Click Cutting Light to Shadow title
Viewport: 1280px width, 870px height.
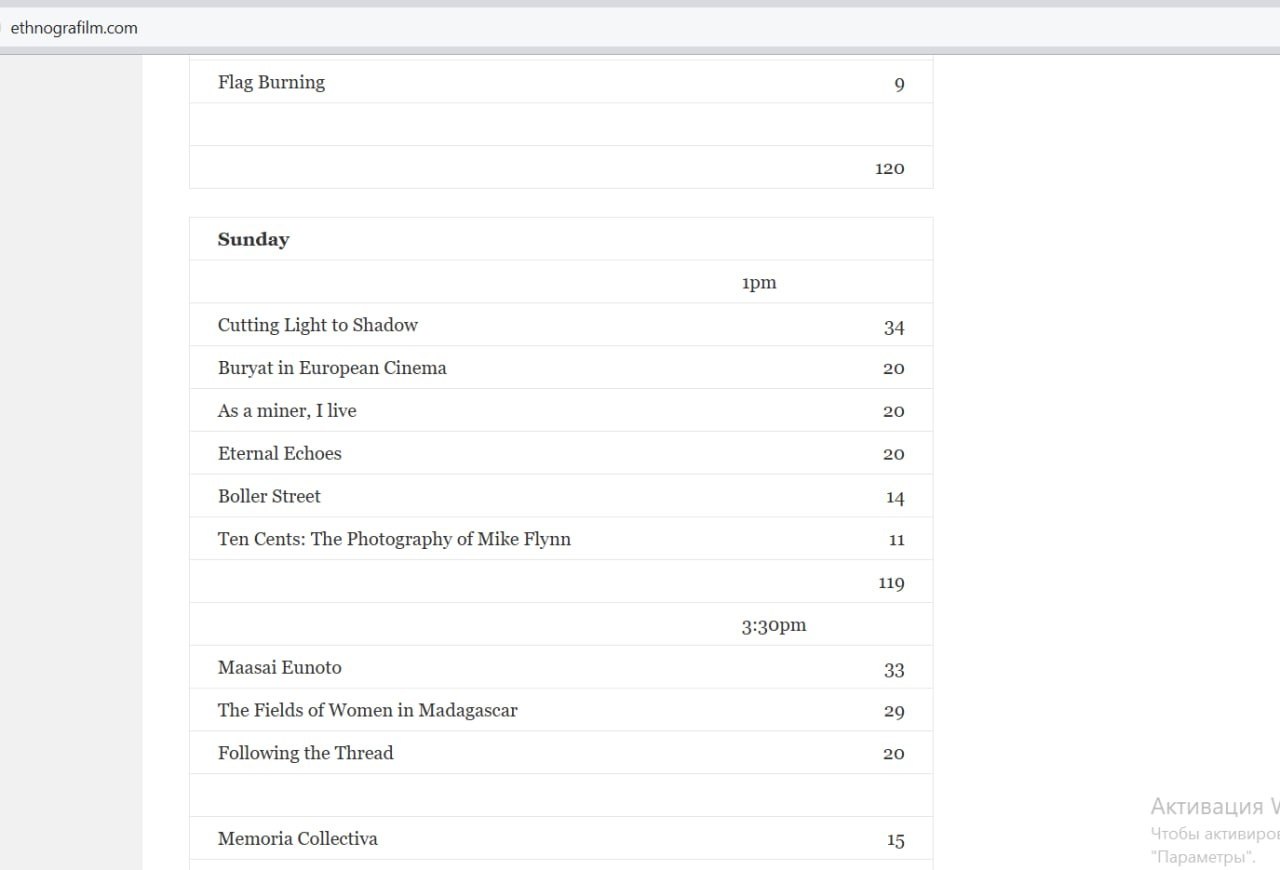point(317,325)
